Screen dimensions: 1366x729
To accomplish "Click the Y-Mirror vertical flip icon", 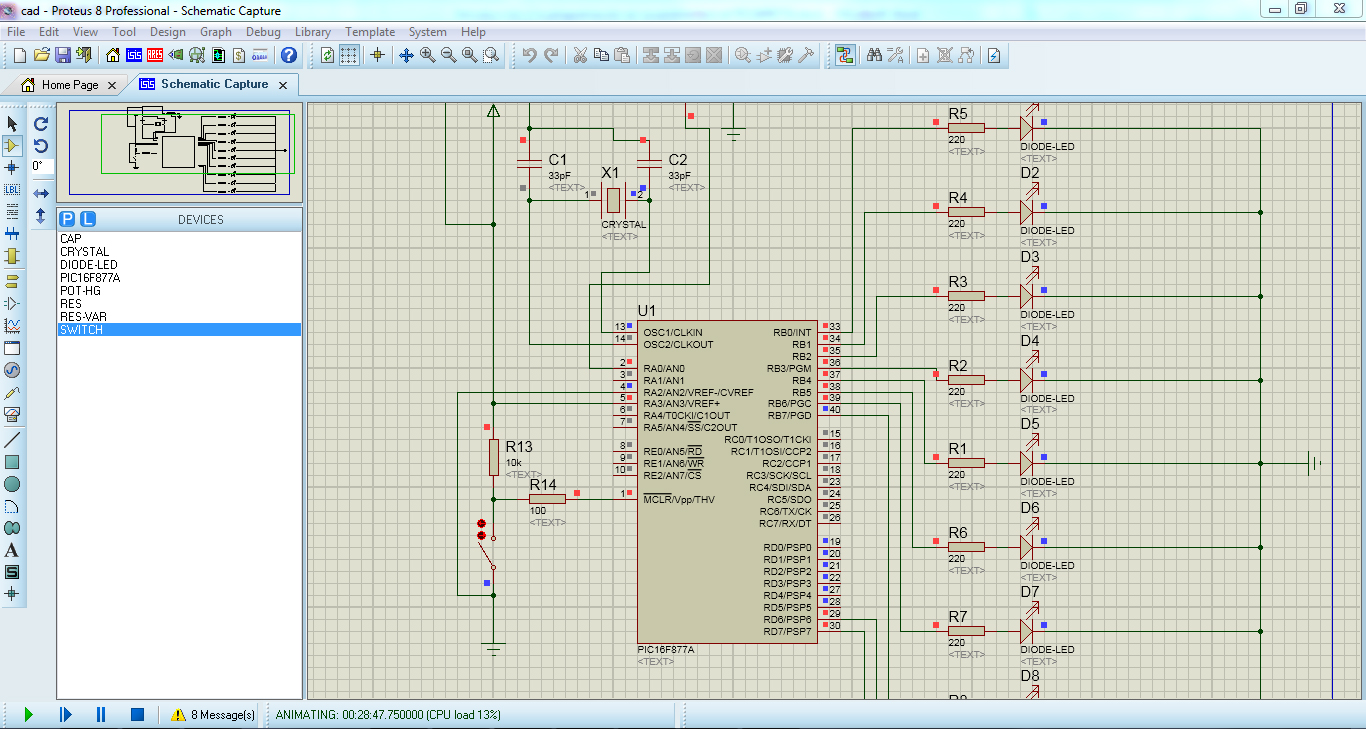I will [41, 215].
